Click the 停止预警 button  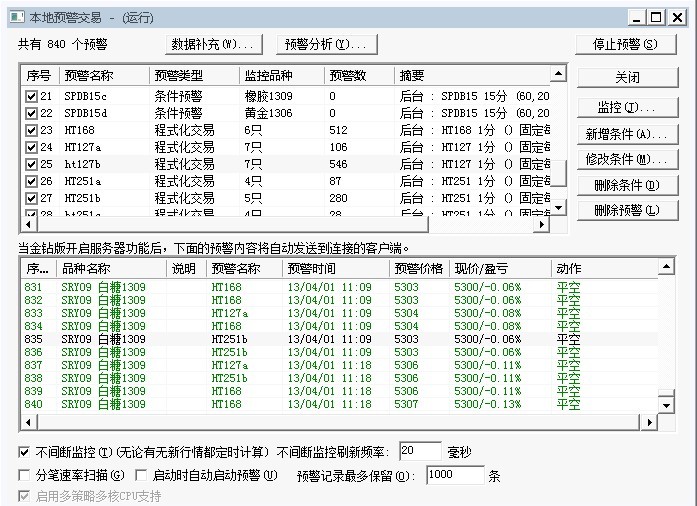pyautogui.click(x=626, y=44)
